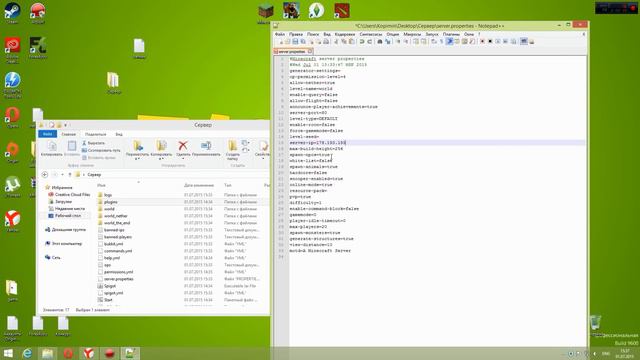Image resolution: width=640 pixels, height=360 pixels.
Task: Click black Stop recording icon in Notepad++
Action: coord(490,42)
